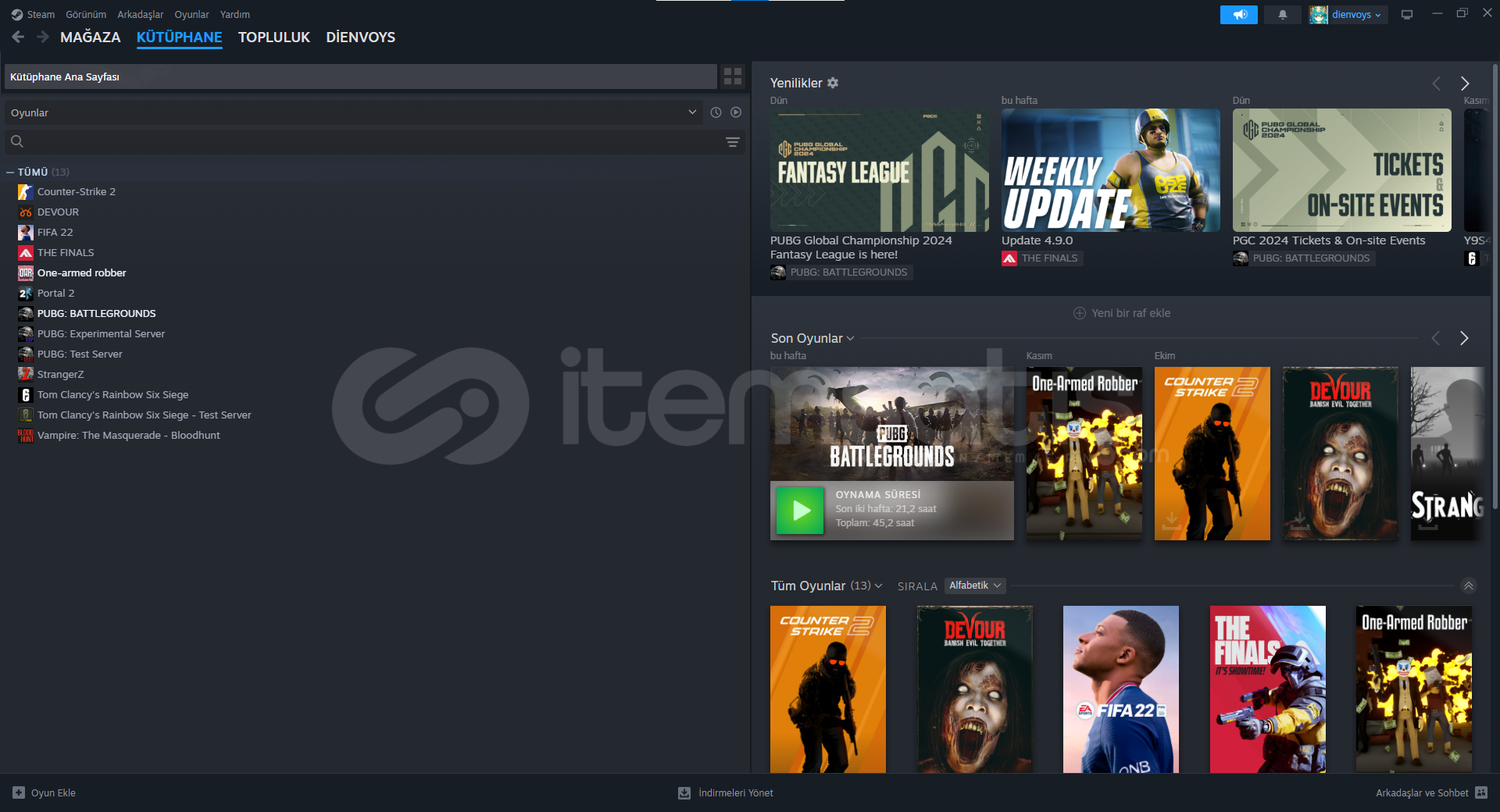Click the back navigation arrow
Image resolution: width=1500 pixels, height=812 pixels.
[18, 37]
